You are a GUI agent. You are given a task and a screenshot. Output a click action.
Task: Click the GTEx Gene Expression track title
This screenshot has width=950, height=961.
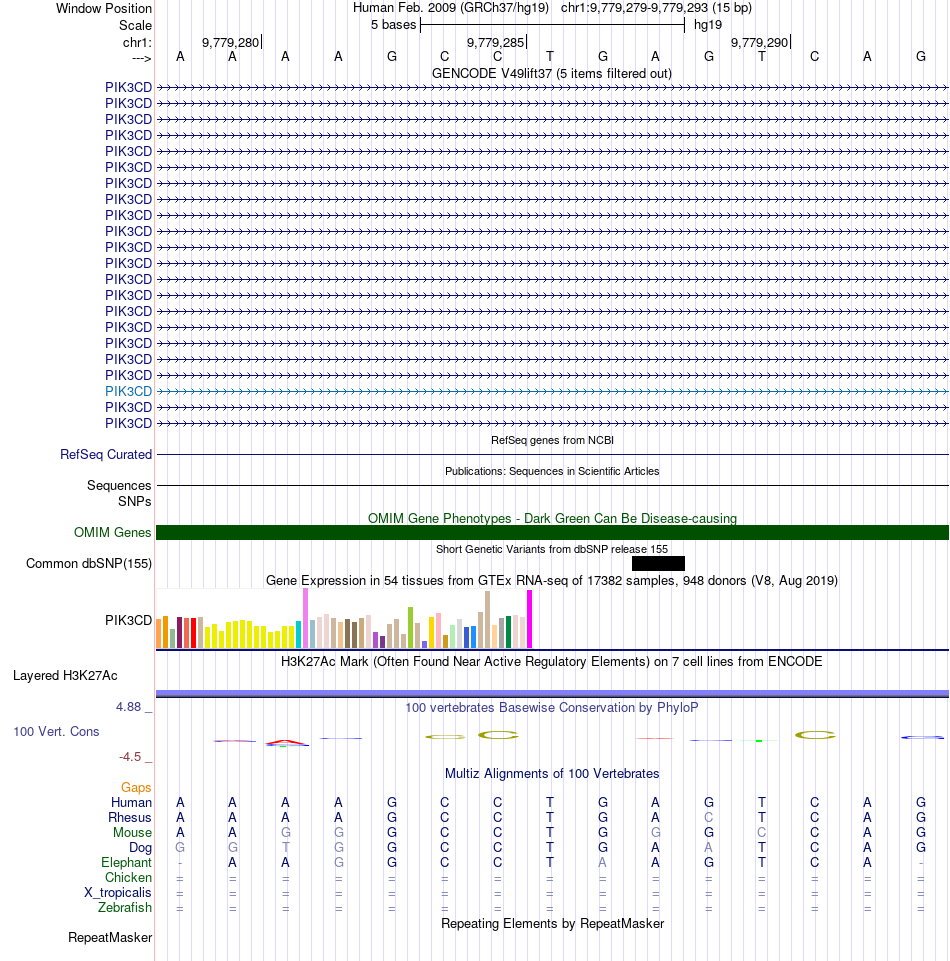point(552,580)
